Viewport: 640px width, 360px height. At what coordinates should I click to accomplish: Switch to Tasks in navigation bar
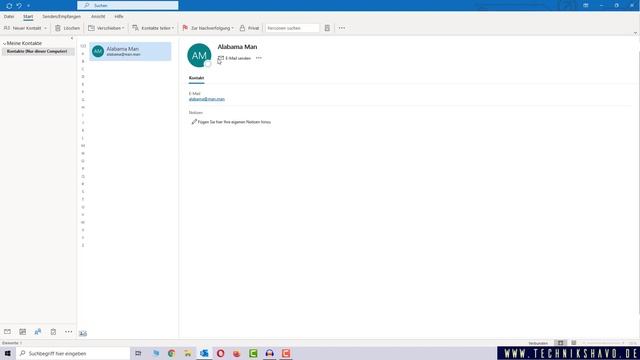click(x=53, y=332)
